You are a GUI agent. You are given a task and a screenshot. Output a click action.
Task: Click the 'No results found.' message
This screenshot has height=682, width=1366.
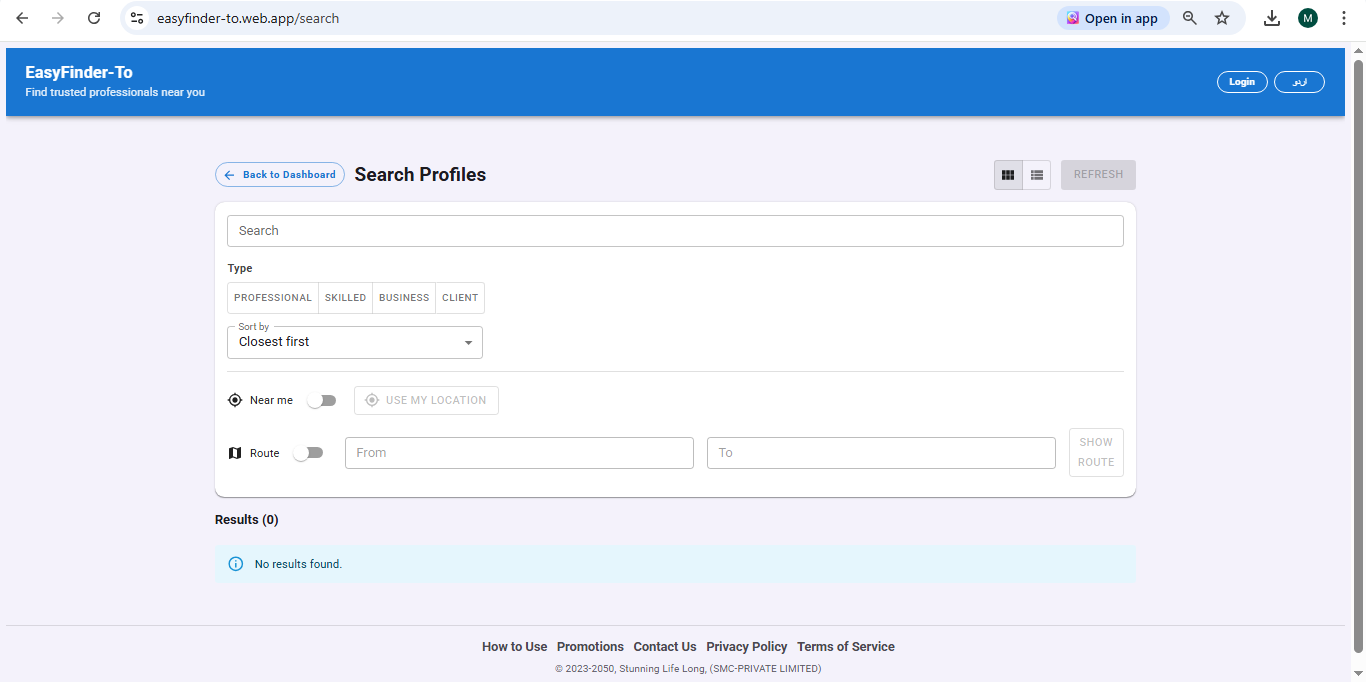[298, 564]
